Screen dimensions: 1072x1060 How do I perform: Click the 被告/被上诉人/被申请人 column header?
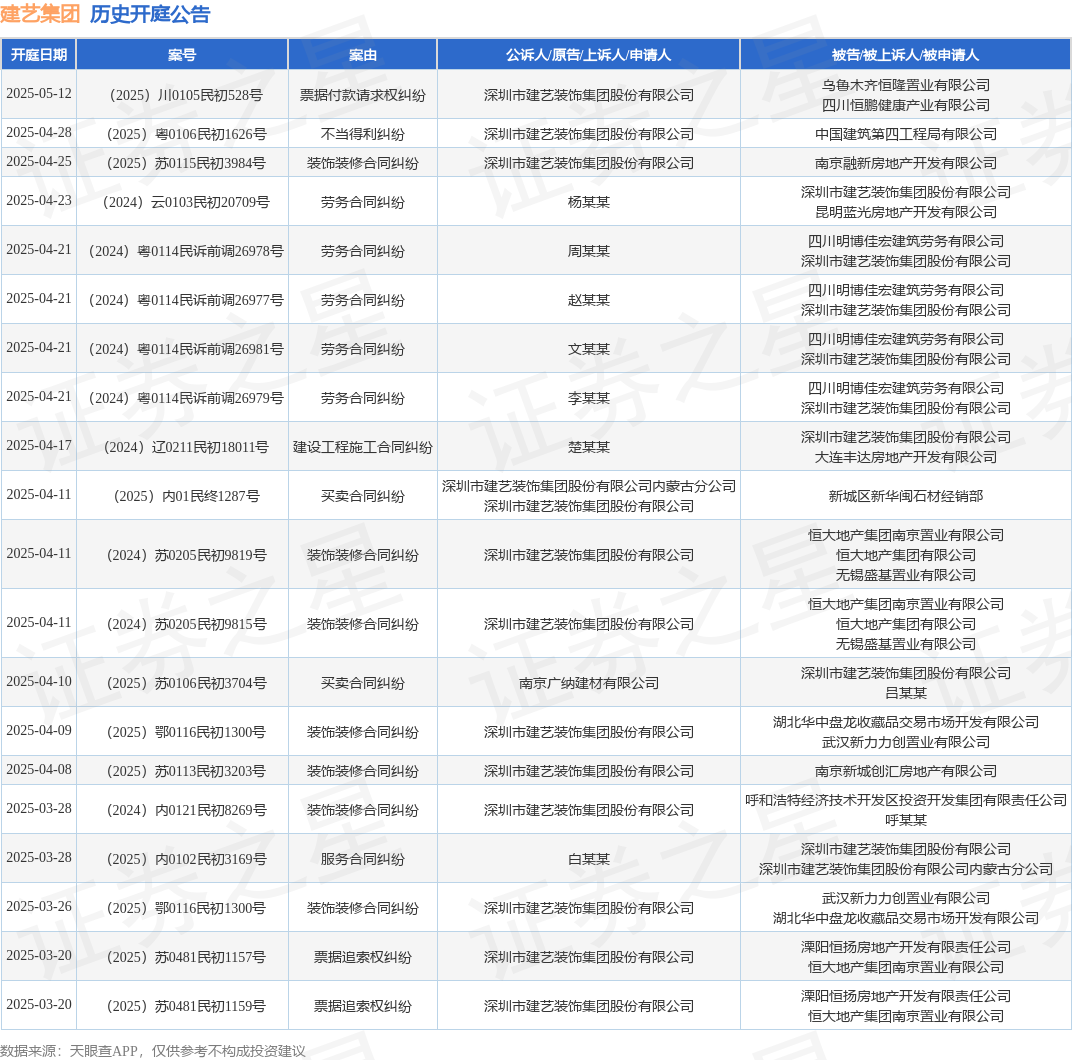(905, 55)
